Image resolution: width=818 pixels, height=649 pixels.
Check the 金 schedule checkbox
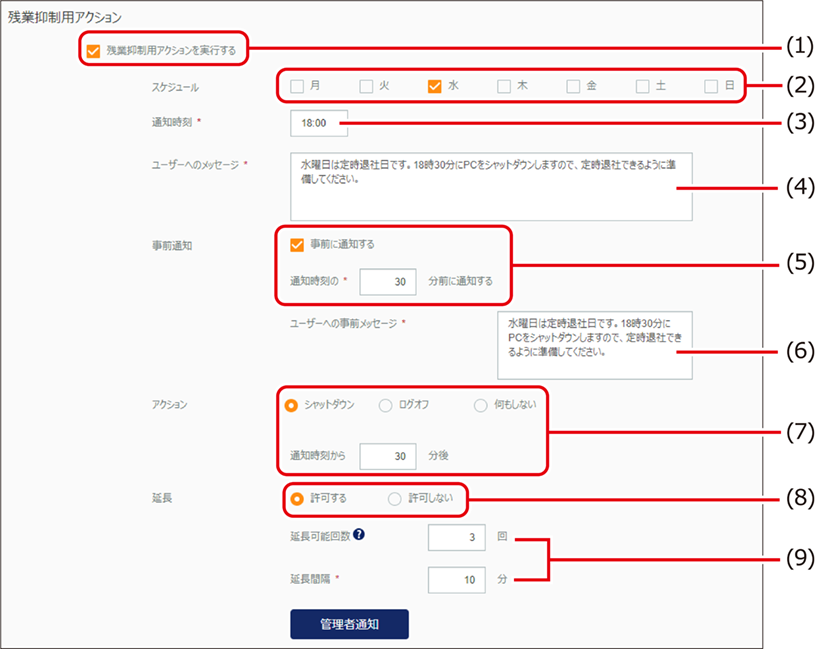pyautogui.click(x=573, y=86)
